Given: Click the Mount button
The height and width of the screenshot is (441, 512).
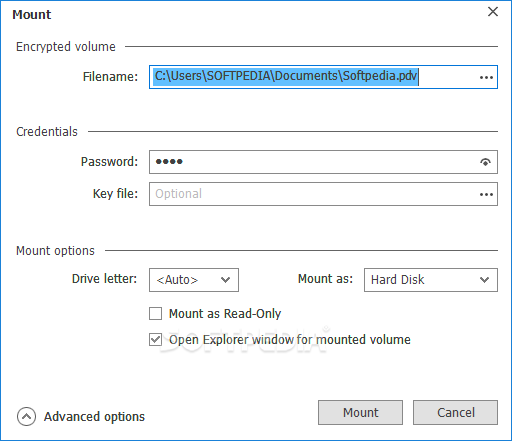Looking at the screenshot, I should (x=360, y=413).
